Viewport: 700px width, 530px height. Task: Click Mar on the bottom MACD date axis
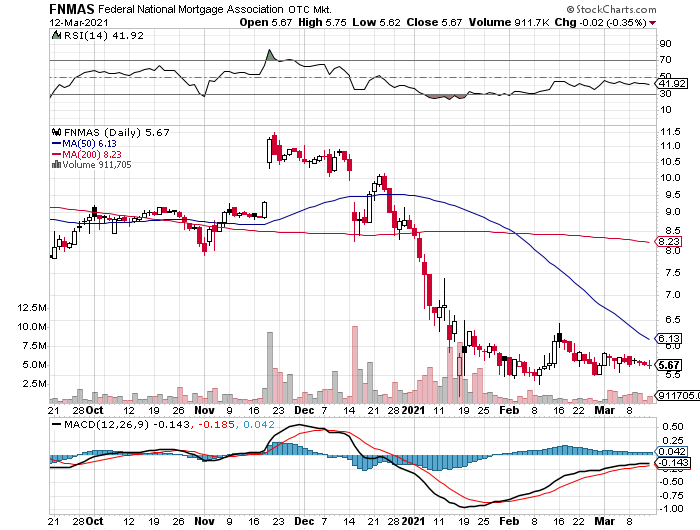[604, 522]
